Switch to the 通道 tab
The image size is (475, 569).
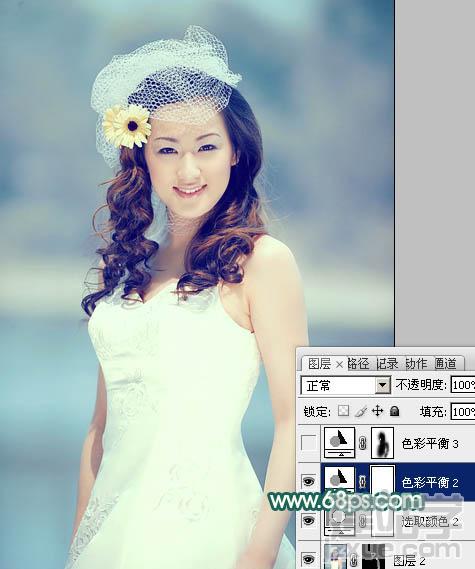tap(445, 363)
